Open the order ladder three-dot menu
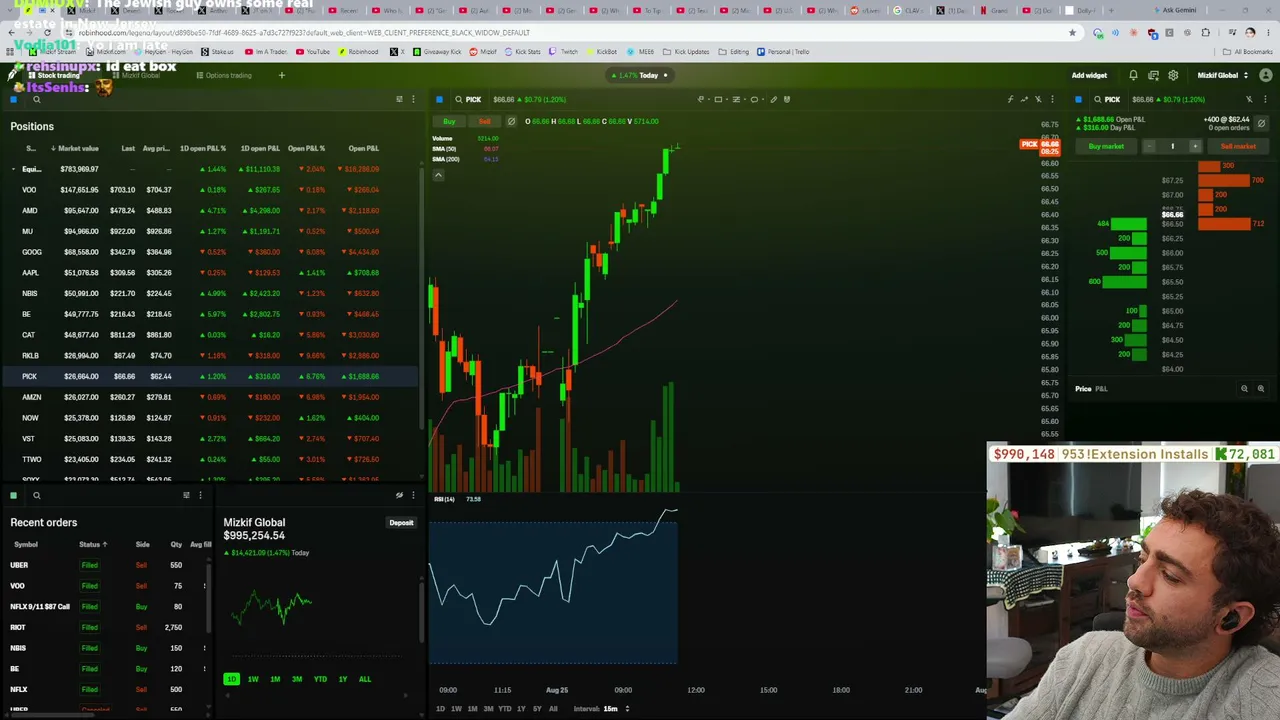 tap(1264, 99)
